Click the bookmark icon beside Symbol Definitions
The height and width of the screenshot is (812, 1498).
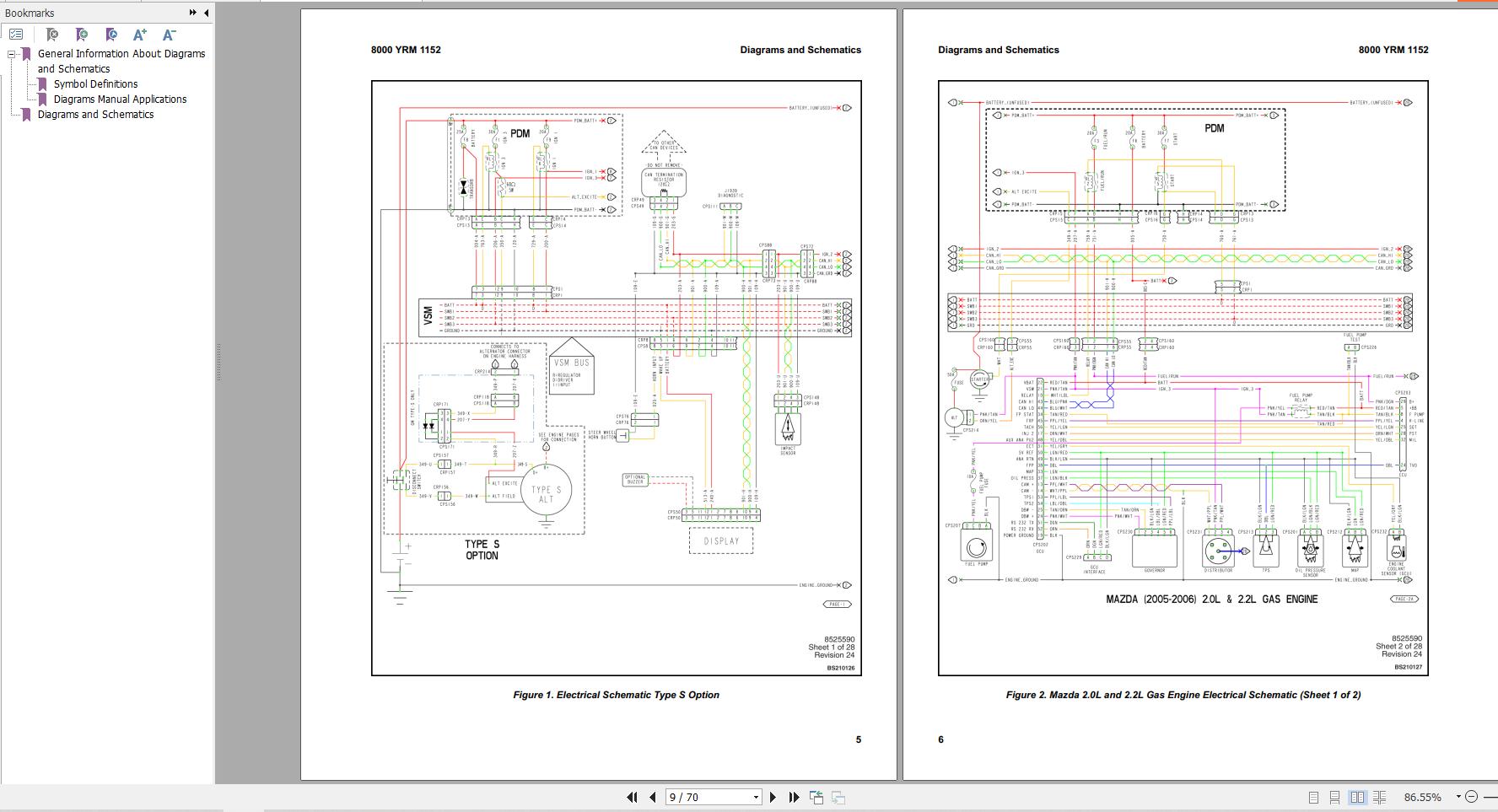(42, 84)
